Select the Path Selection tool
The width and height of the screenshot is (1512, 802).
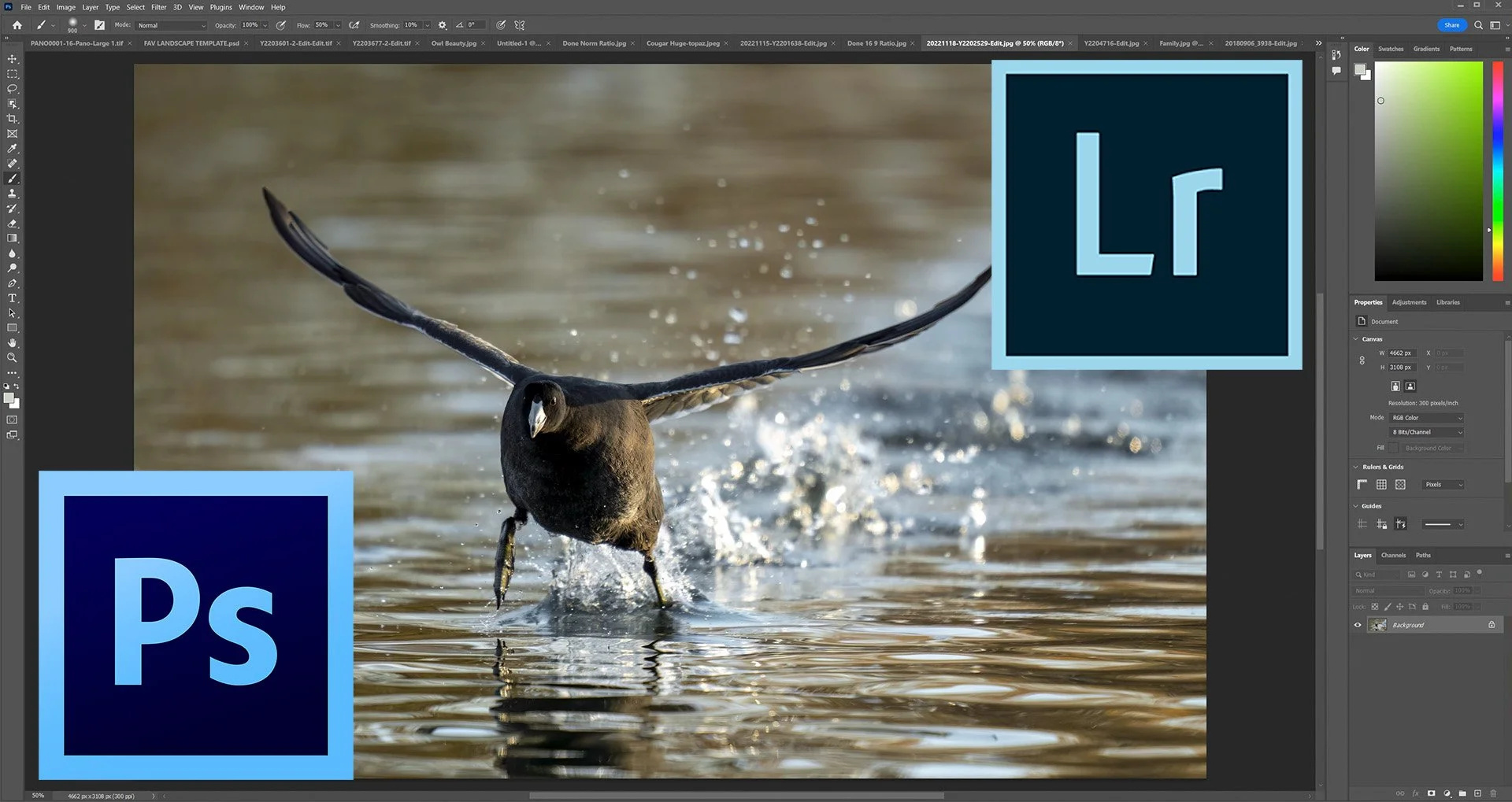click(12, 313)
